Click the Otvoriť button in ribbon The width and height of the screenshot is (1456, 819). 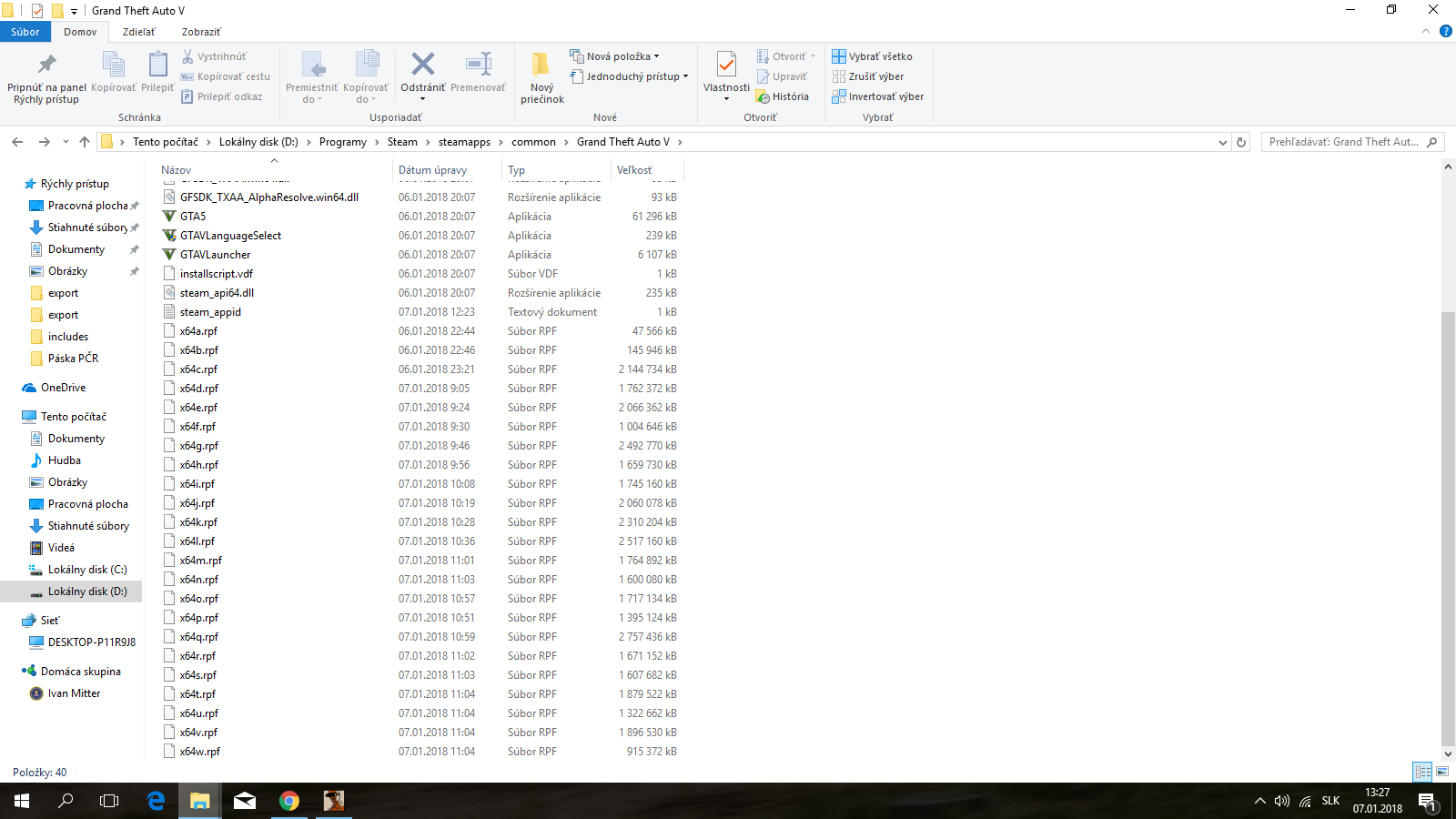point(787,56)
